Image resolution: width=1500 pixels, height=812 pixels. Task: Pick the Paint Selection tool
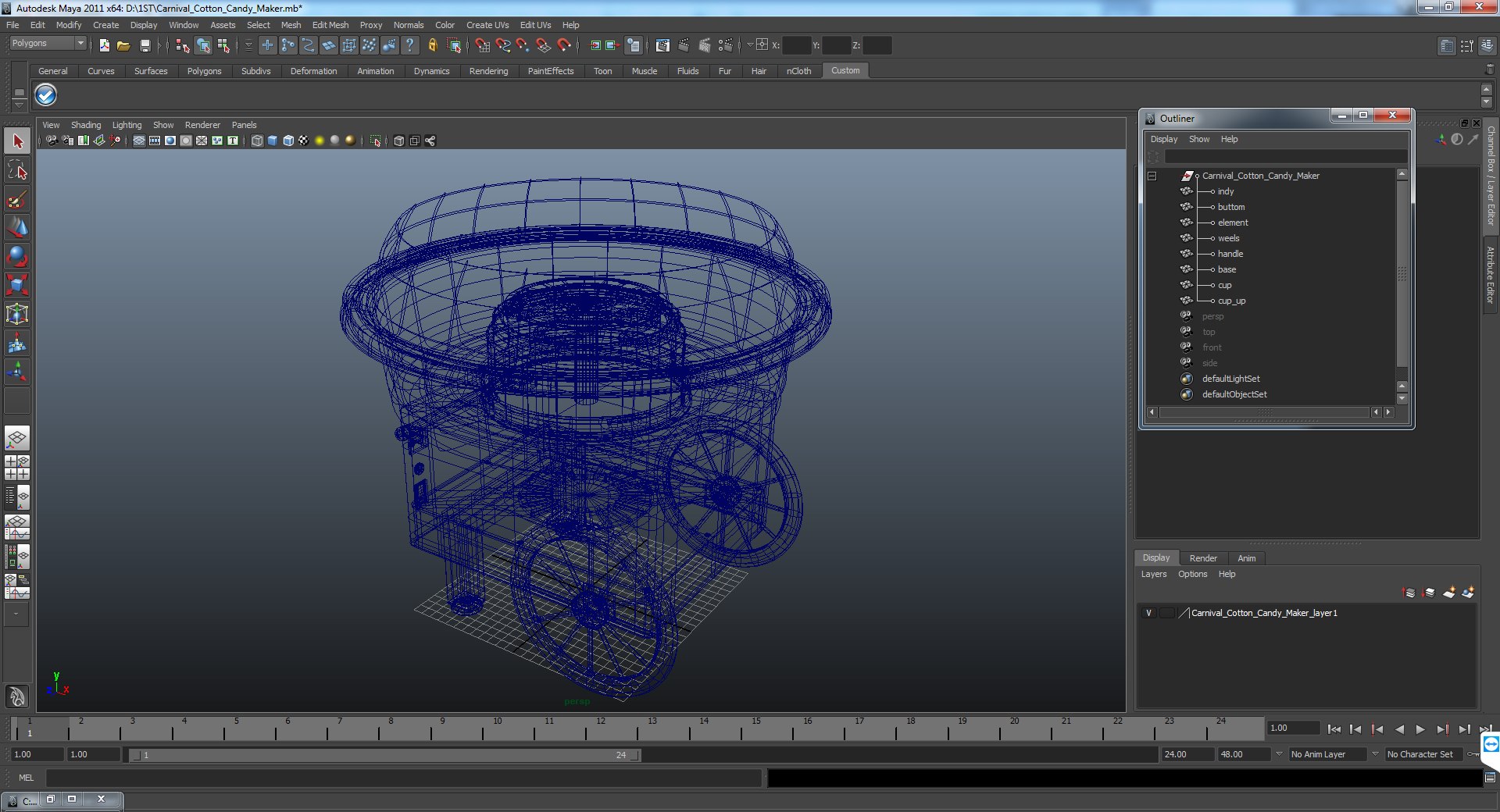click(x=17, y=200)
